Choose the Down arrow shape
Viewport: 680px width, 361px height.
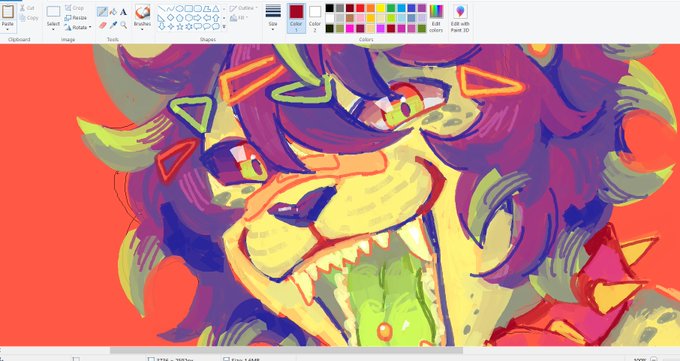click(x=162, y=26)
